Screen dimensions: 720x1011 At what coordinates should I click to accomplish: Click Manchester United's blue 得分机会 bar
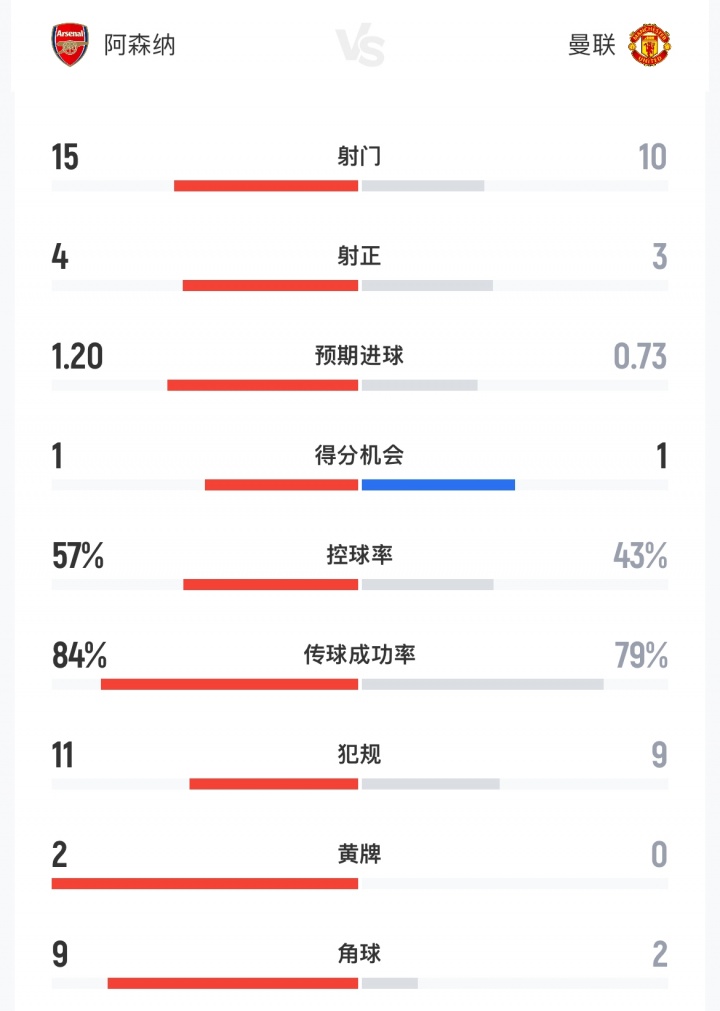pos(438,485)
